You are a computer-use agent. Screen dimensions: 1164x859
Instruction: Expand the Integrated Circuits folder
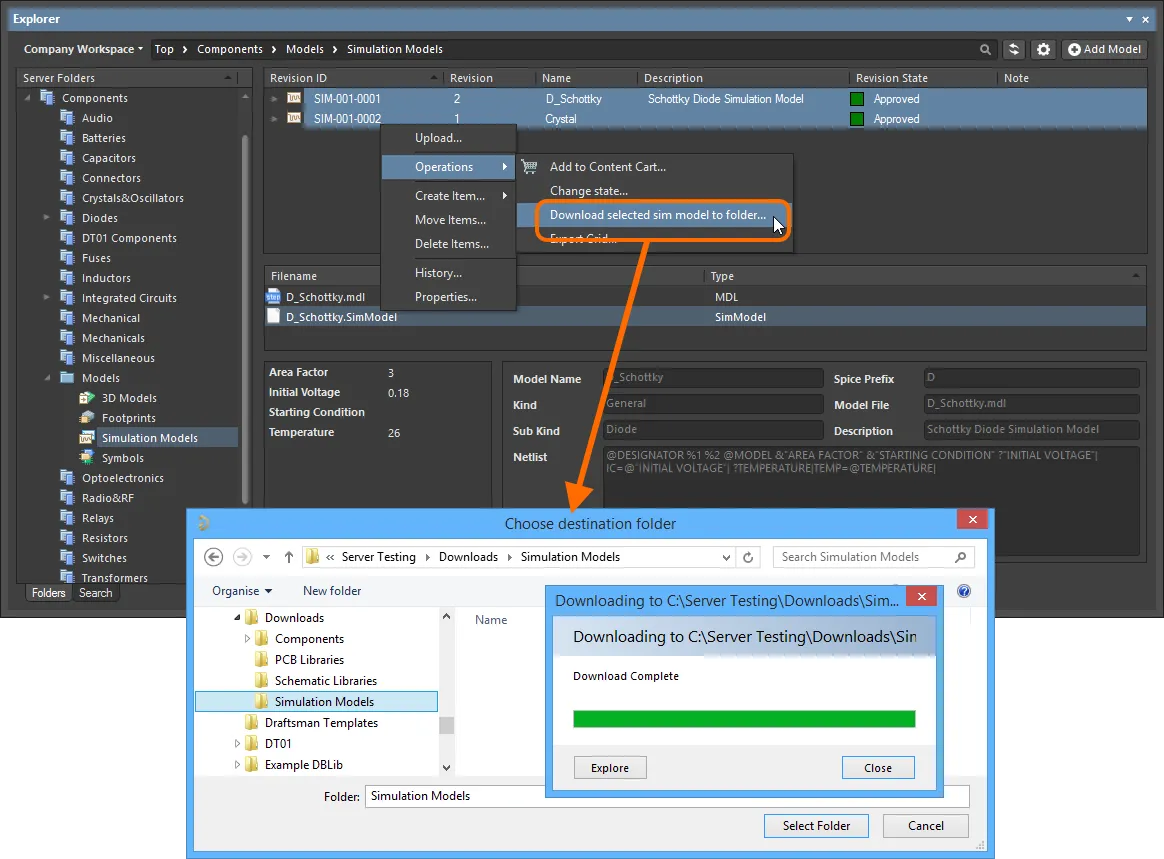point(47,298)
